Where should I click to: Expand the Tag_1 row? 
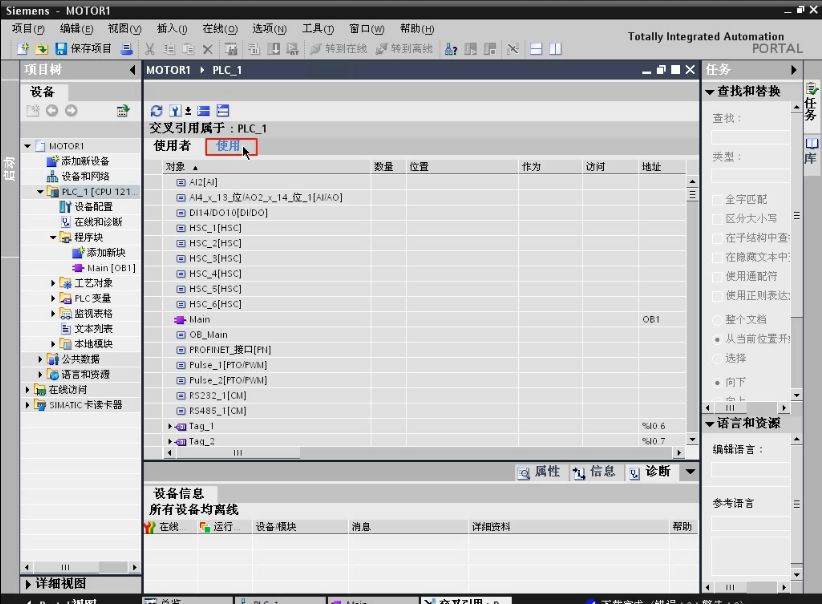tap(170, 426)
